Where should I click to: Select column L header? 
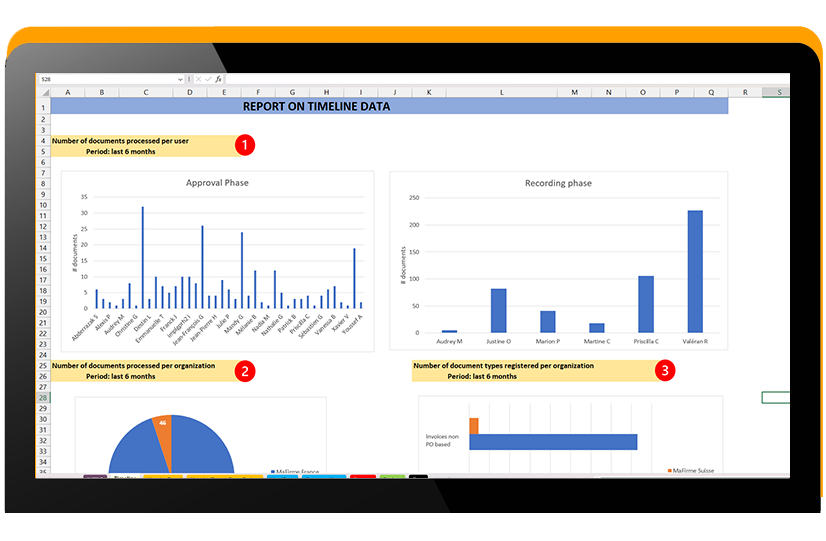[x=502, y=92]
